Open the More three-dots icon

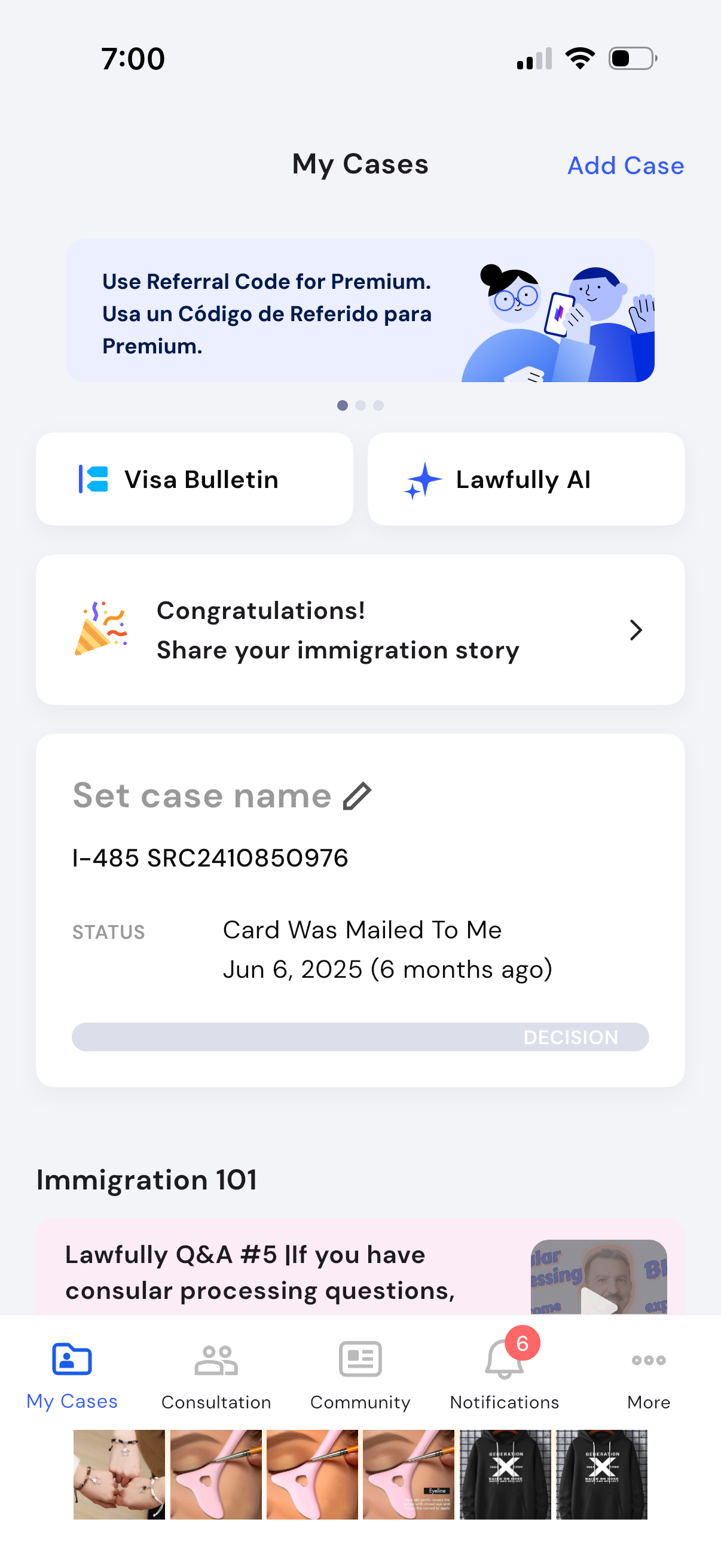649,1359
